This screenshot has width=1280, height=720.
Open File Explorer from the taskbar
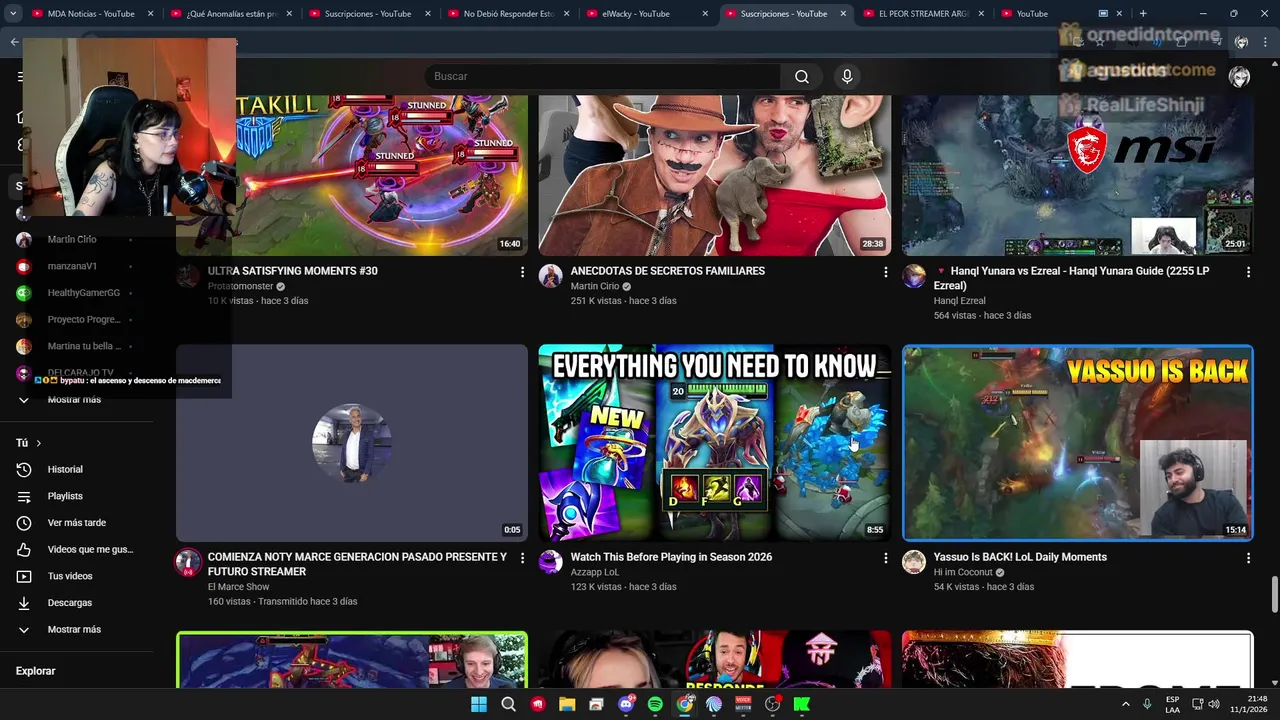(x=567, y=704)
